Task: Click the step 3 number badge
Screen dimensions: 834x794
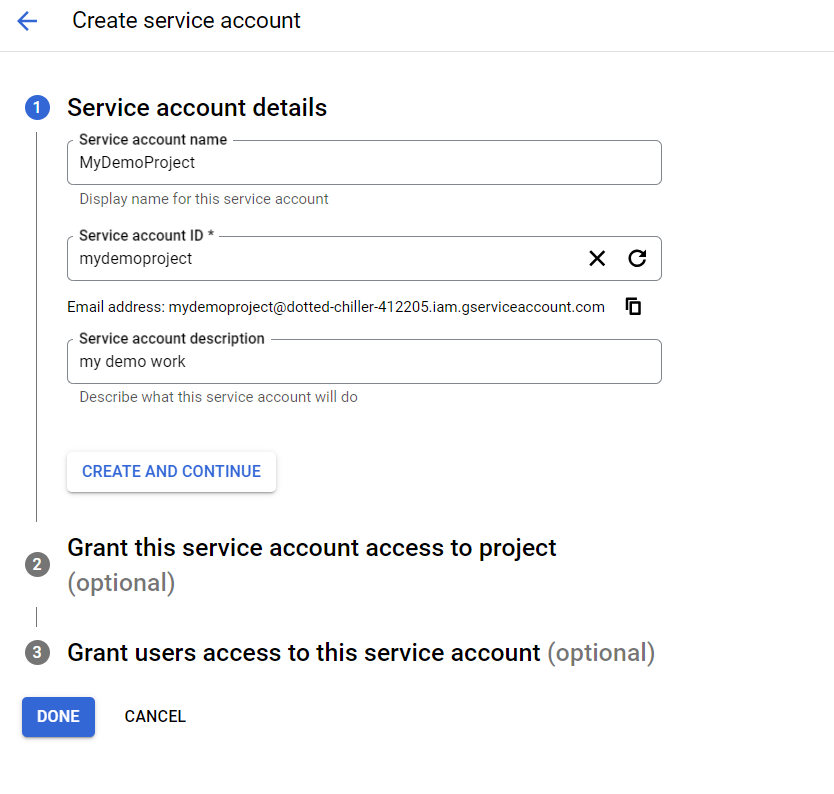Action: click(37, 653)
